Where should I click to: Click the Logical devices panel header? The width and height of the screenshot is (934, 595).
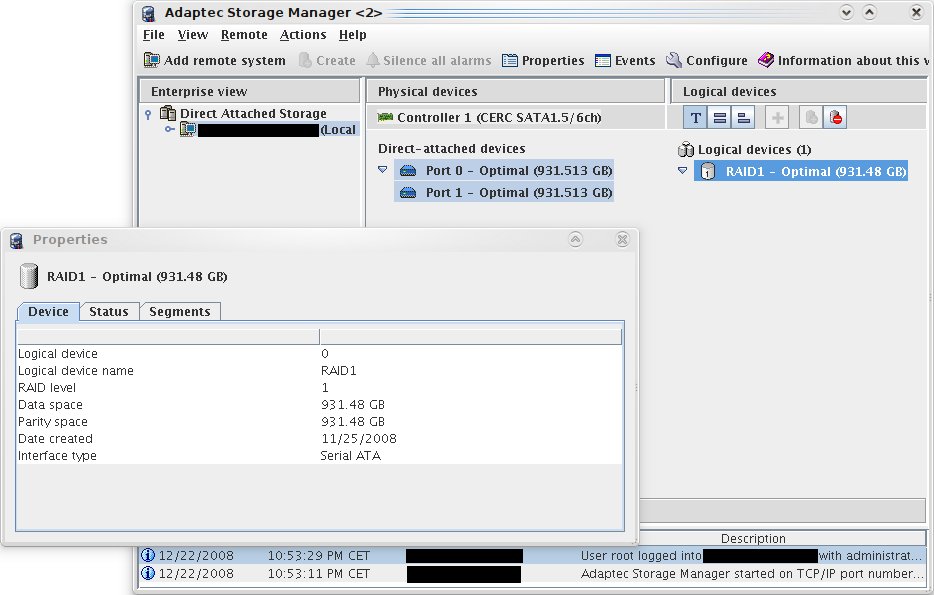click(799, 92)
